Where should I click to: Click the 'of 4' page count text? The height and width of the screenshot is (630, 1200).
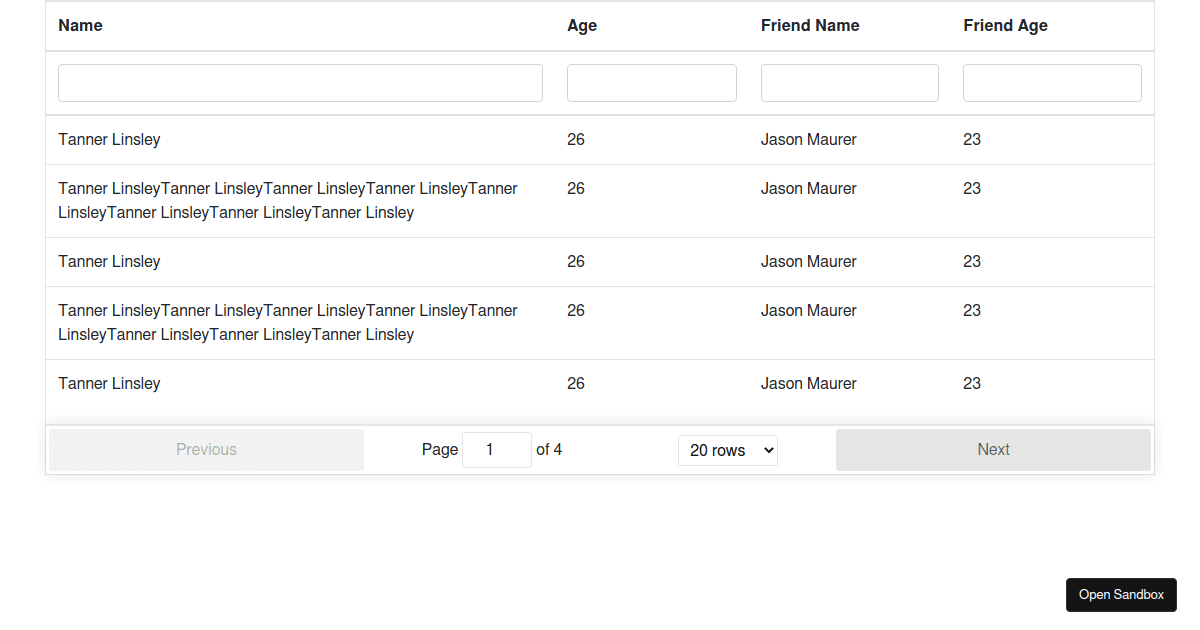click(548, 449)
